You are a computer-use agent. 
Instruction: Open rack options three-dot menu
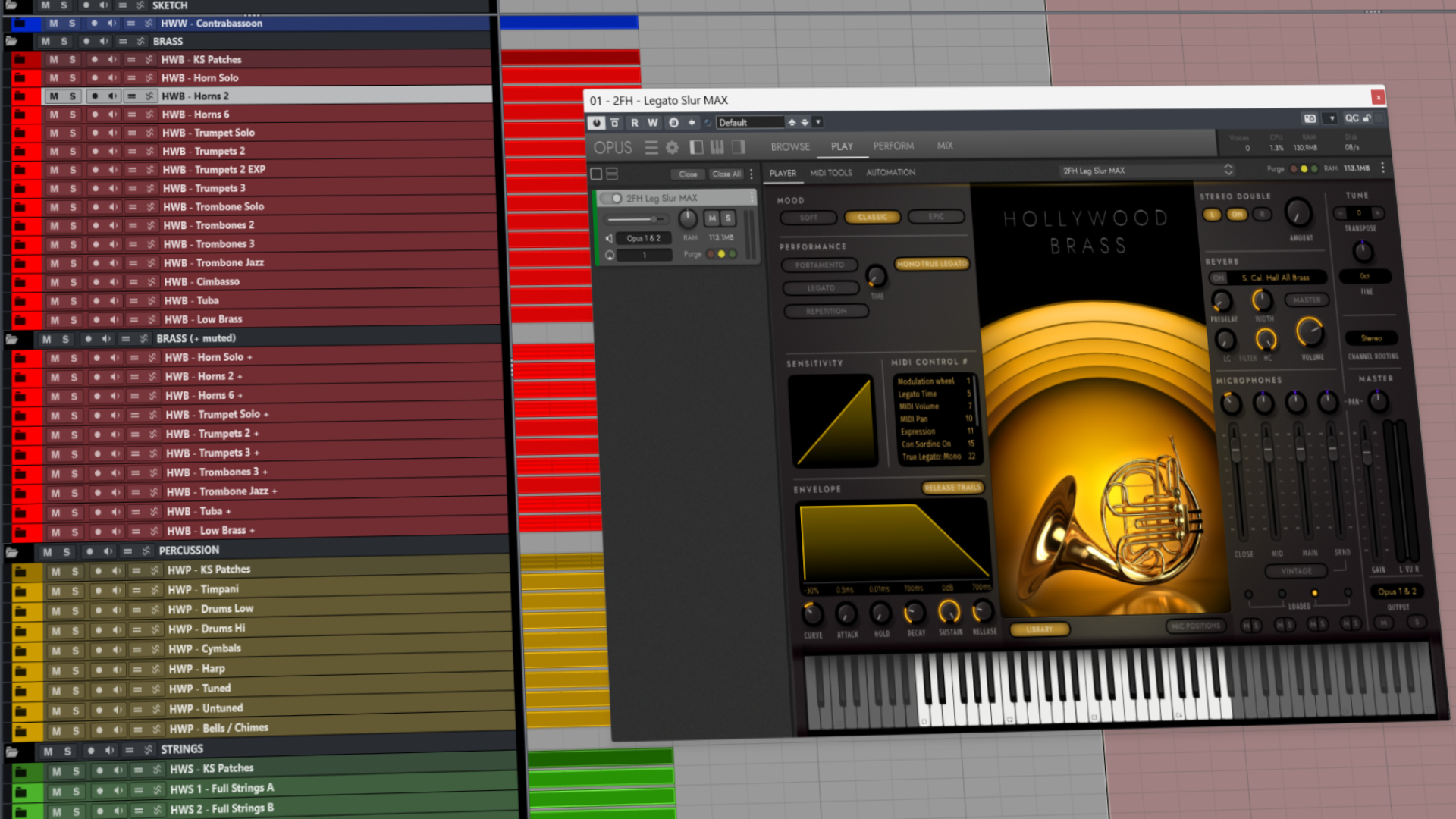click(752, 174)
